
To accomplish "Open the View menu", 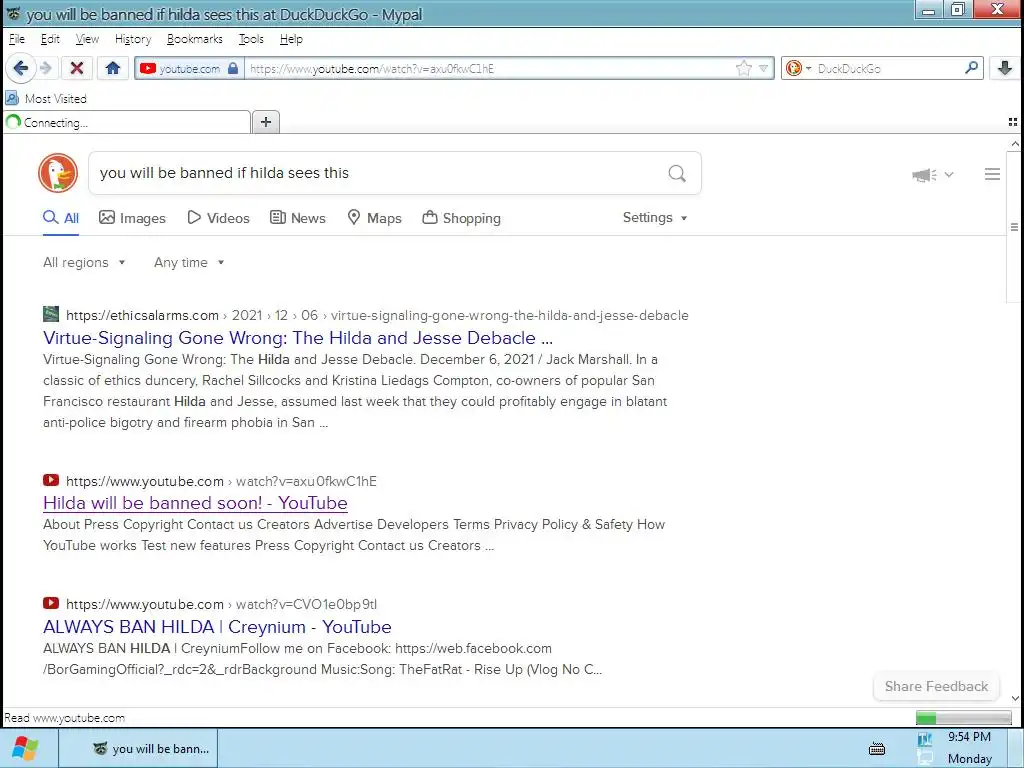I will 88,39.
